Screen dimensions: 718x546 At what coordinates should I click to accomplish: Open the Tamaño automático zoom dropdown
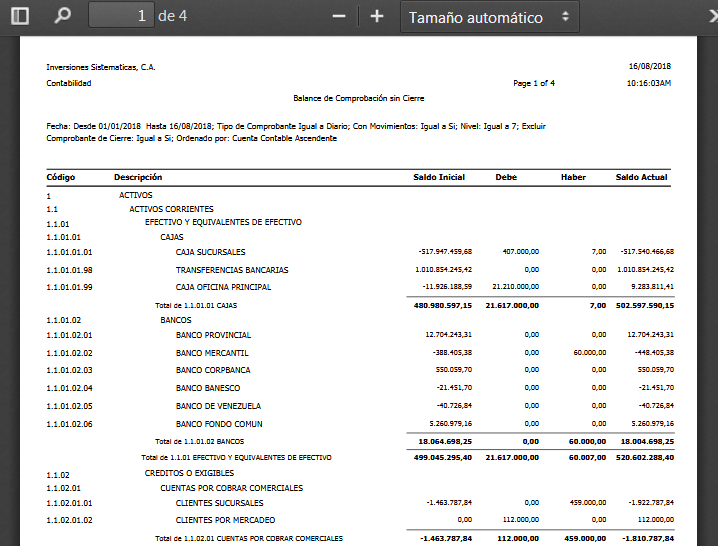click(x=490, y=17)
